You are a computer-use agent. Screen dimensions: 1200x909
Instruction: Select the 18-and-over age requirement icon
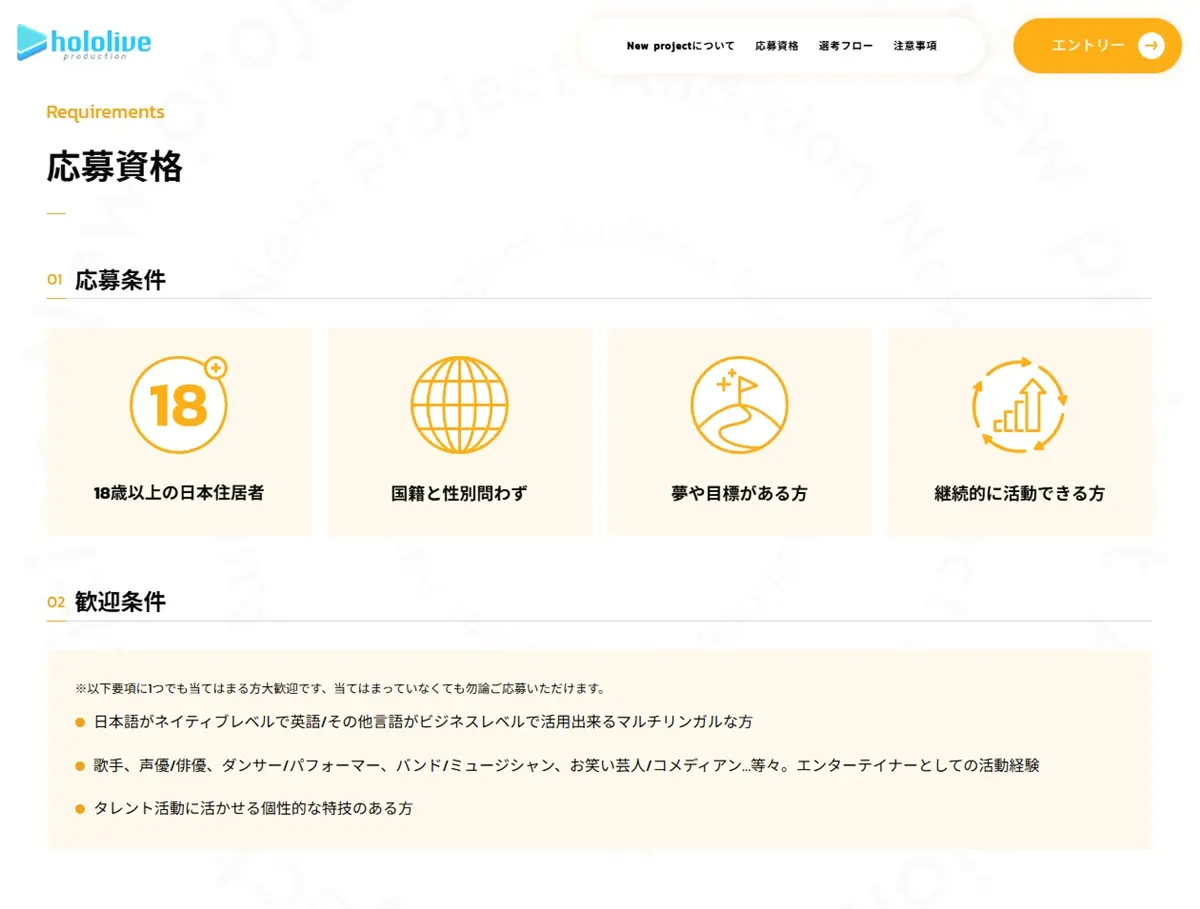pyautogui.click(x=179, y=404)
